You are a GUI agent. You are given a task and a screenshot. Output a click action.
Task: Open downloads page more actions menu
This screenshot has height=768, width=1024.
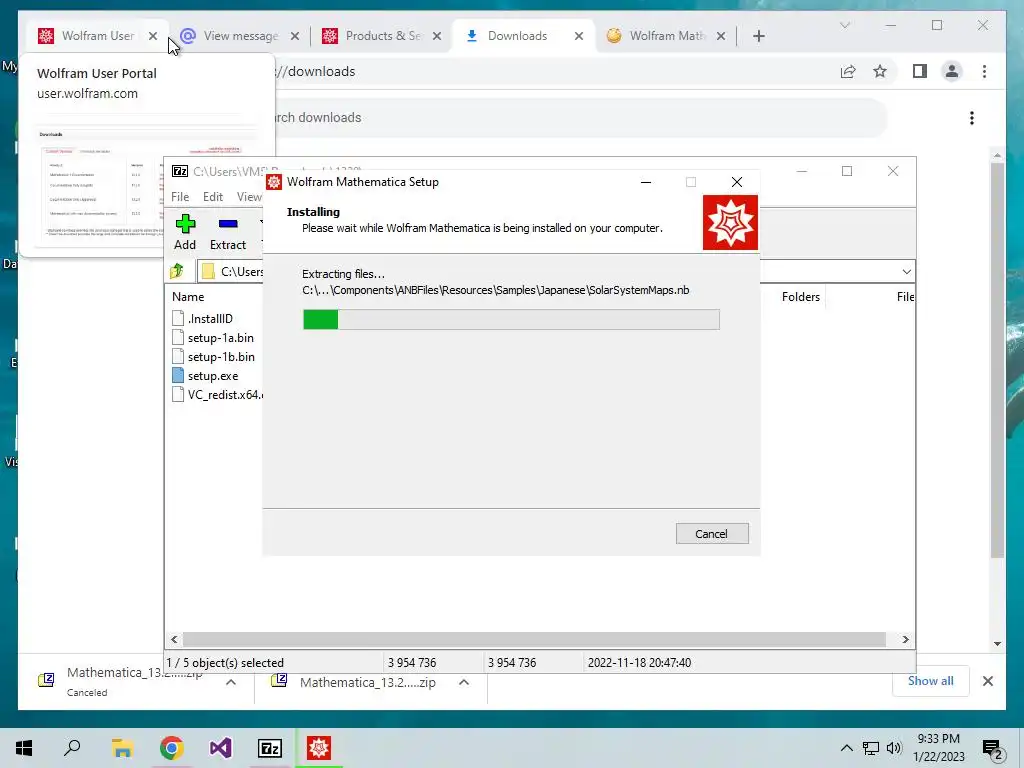point(972,118)
